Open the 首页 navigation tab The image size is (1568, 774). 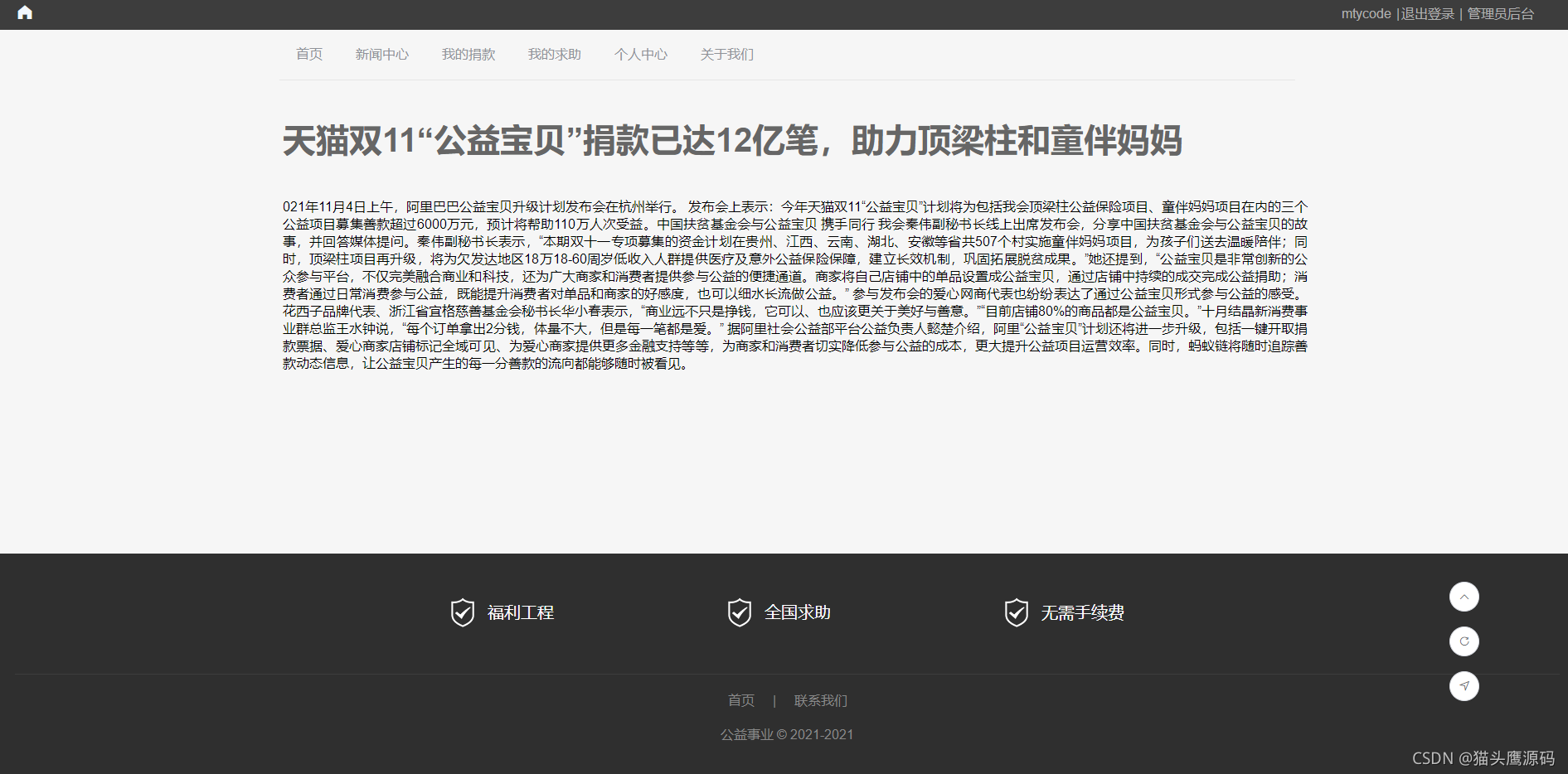coord(309,54)
